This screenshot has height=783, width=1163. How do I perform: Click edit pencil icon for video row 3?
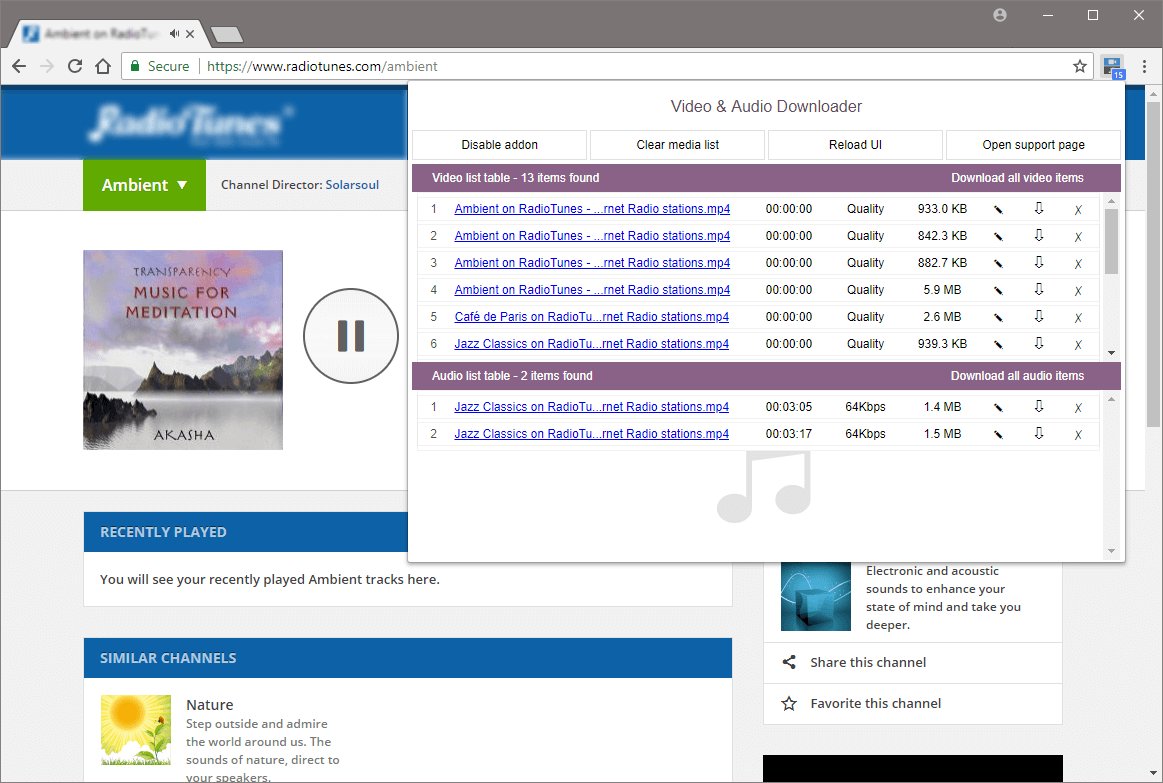coord(998,263)
